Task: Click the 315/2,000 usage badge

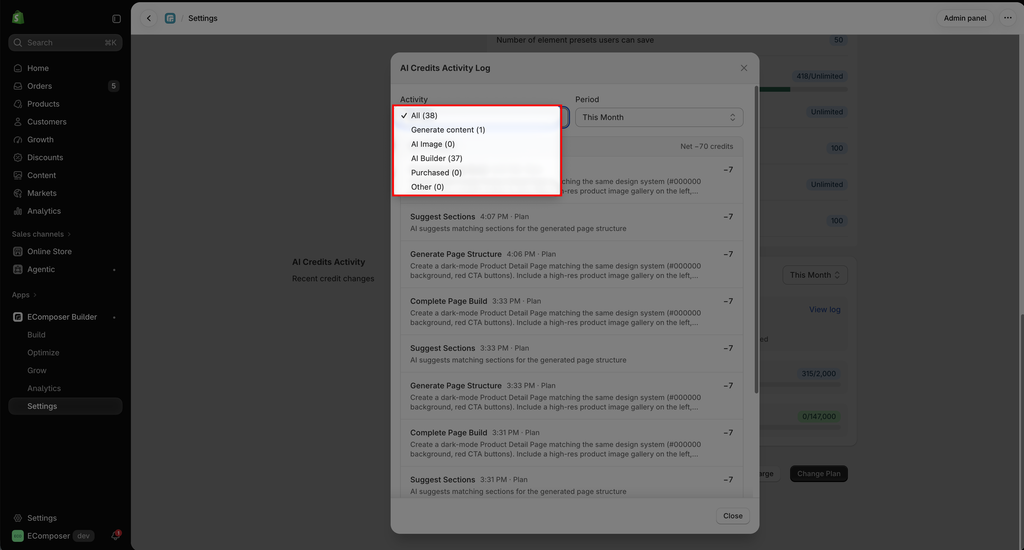Action: click(818, 374)
